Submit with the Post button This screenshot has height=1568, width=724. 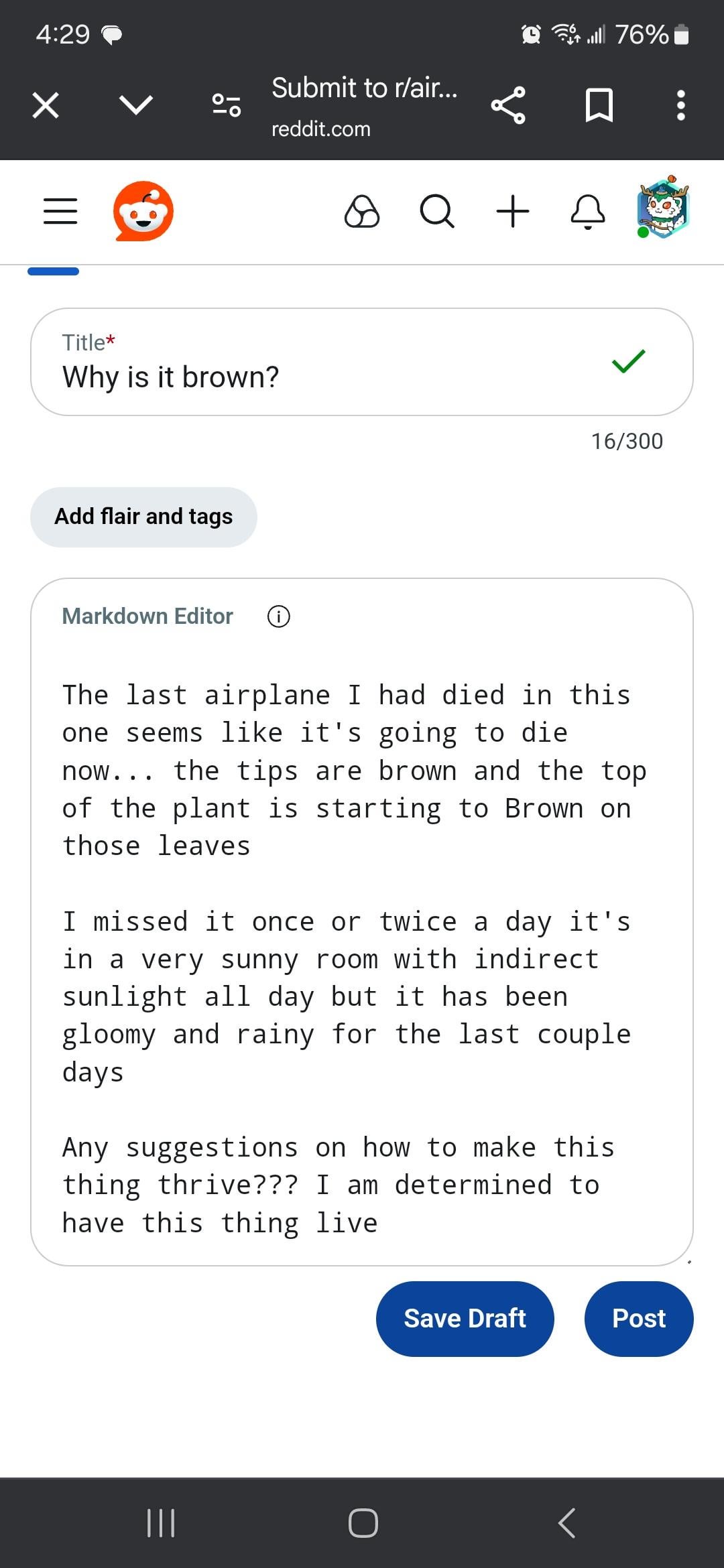coord(639,1319)
